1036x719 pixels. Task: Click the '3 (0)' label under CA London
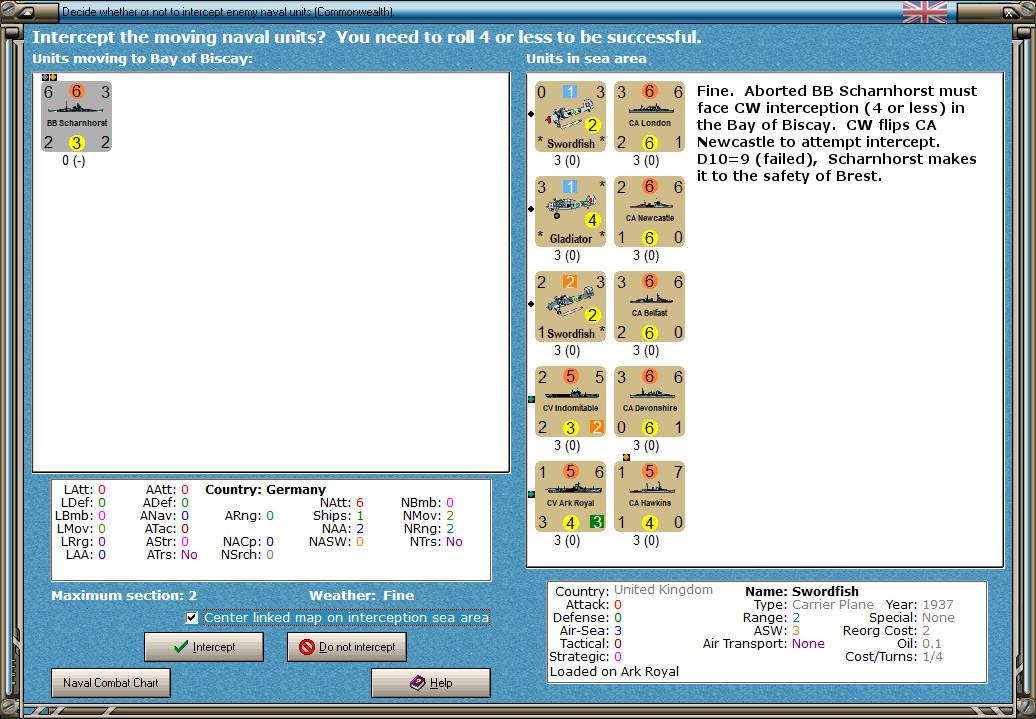[x=646, y=161]
